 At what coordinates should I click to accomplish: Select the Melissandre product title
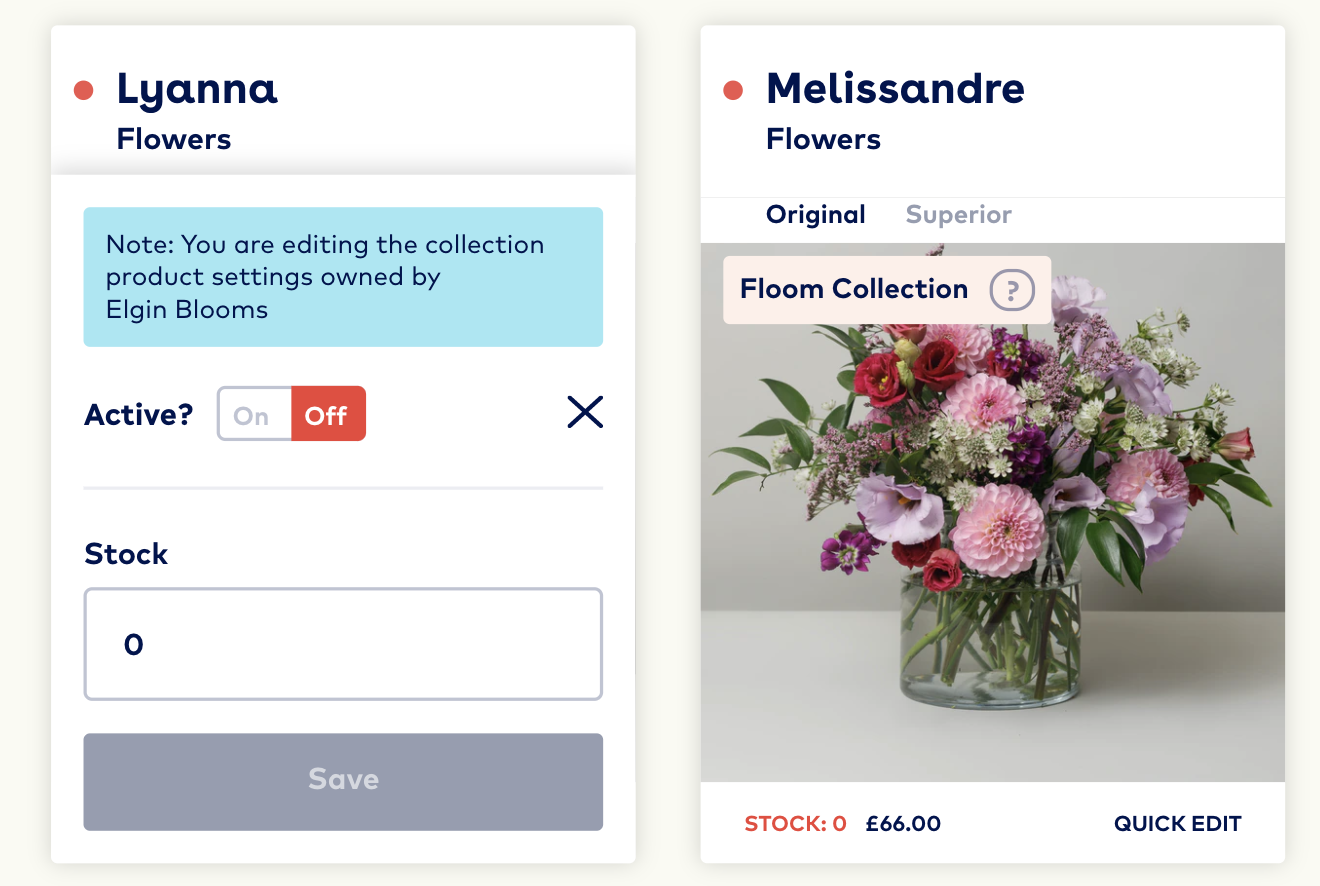(894, 88)
